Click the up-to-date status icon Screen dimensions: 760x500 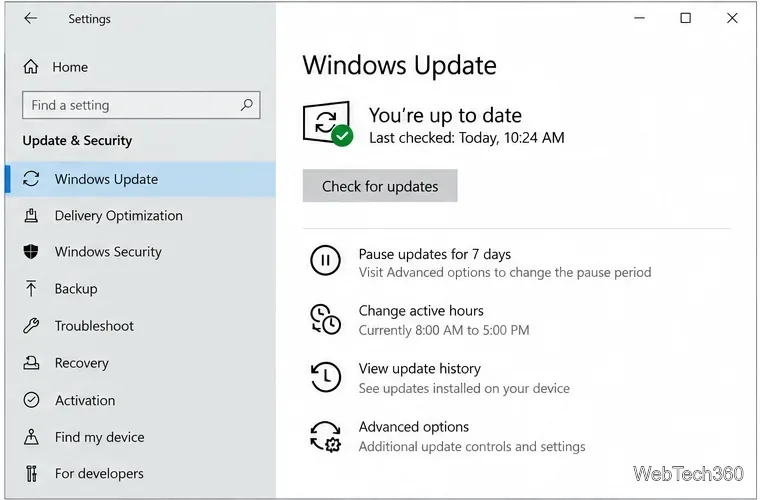point(328,123)
